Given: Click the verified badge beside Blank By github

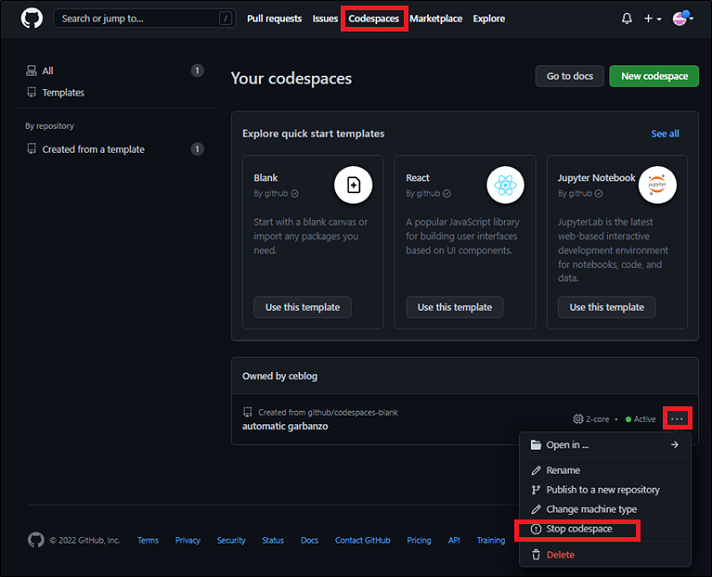Looking at the screenshot, I should [x=295, y=194].
